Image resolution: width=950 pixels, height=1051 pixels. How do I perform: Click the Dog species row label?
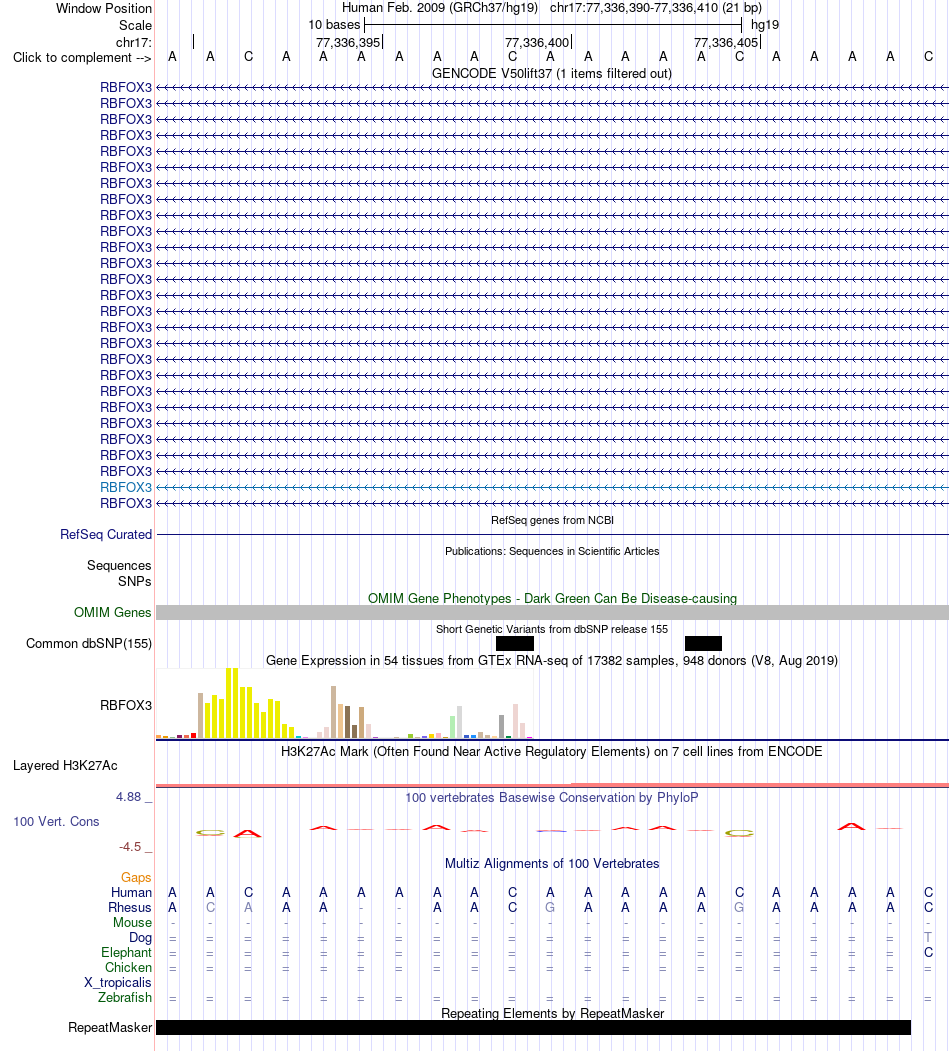(x=140, y=938)
